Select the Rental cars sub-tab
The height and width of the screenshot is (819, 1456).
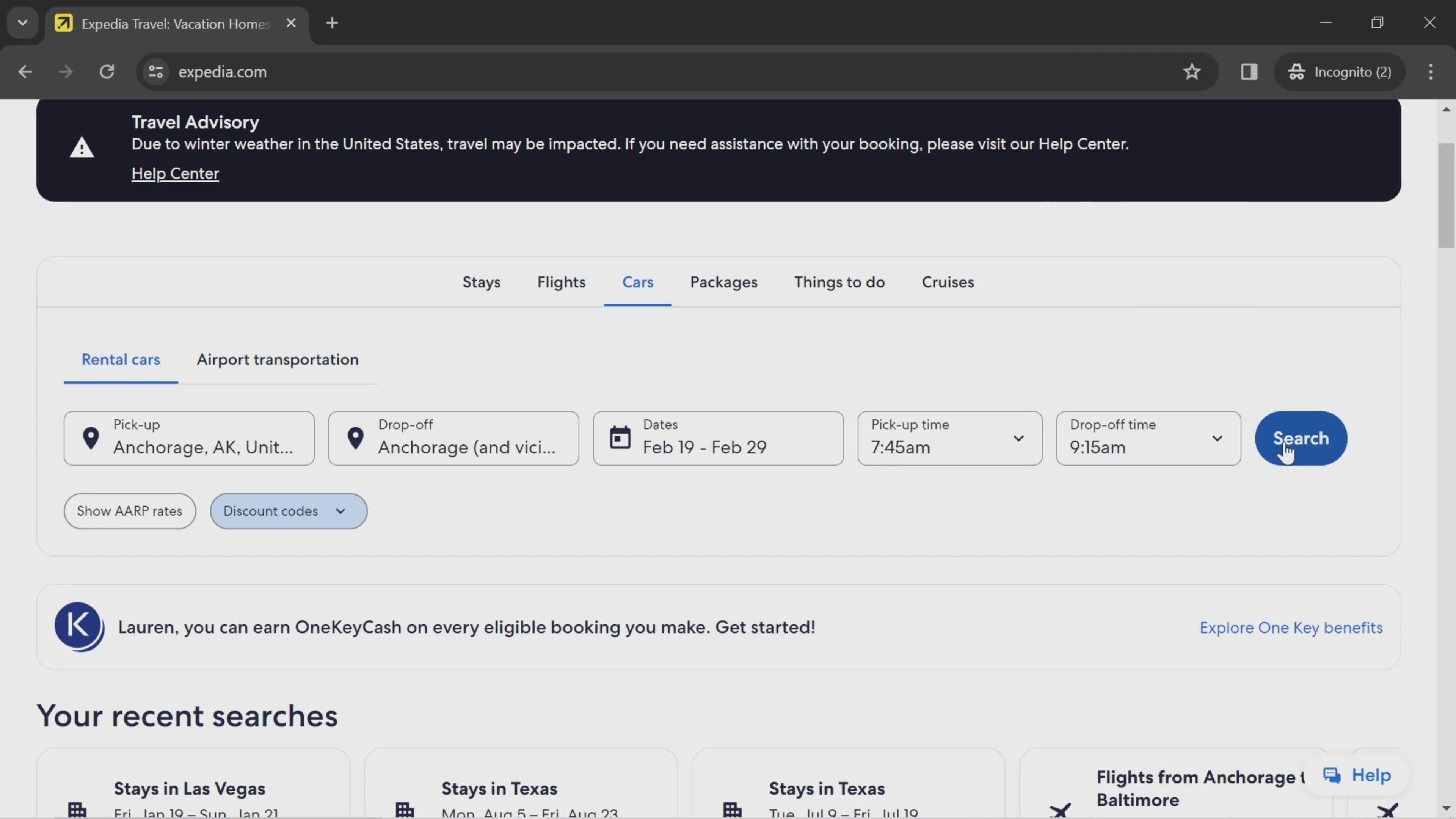(121, 359)
